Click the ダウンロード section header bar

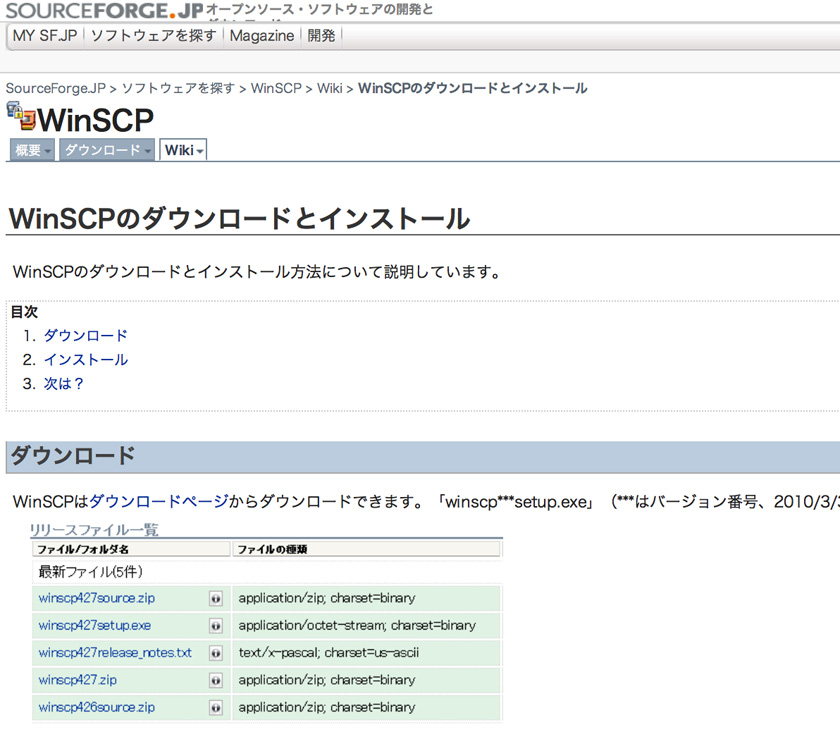(423, 457)
